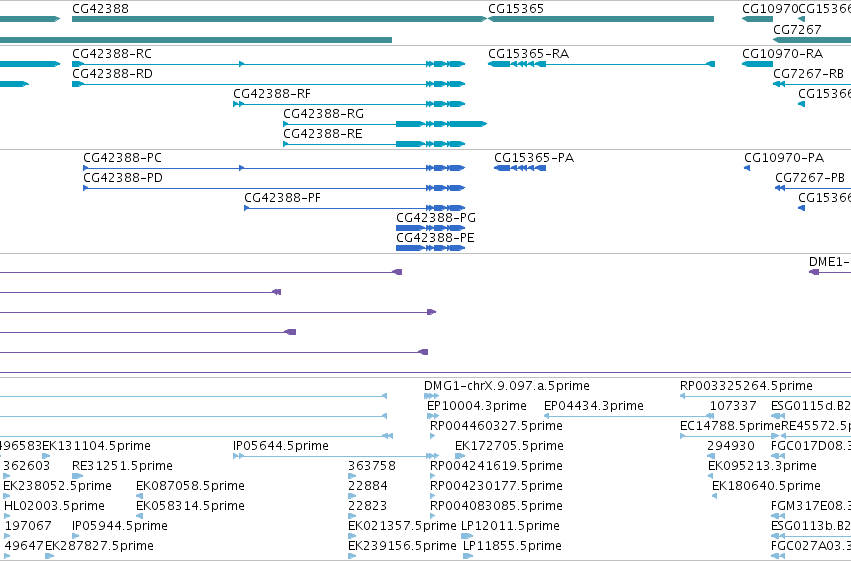Screen dimensions: 851x561
Task: Click the EK058314.5prime feature label
Action: pyautogui.click(x=190, y=506)
